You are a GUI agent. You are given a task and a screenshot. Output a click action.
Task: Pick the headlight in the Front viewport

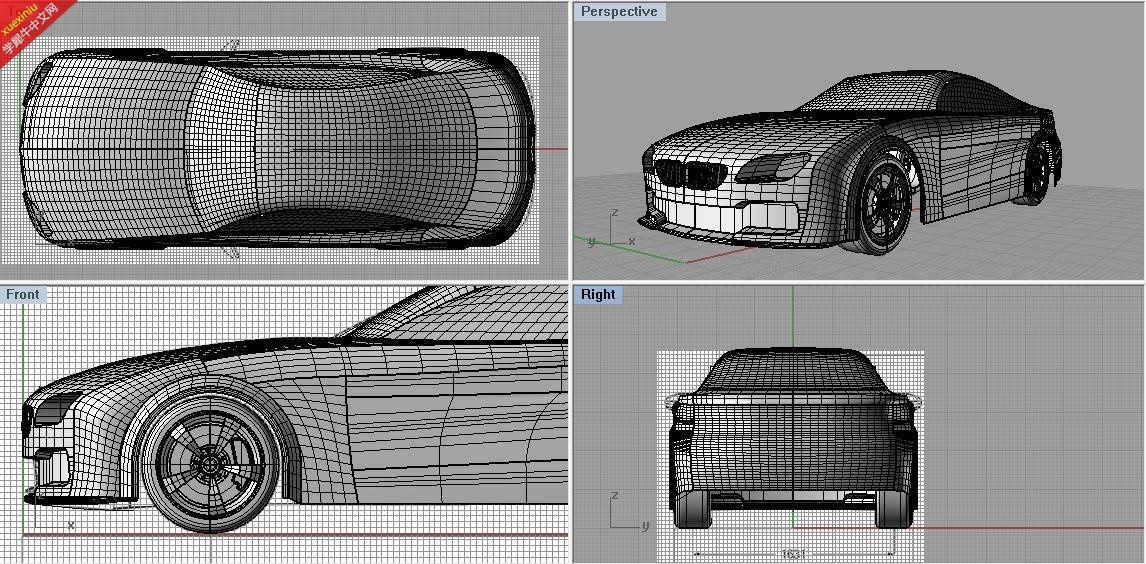[56, 409]
